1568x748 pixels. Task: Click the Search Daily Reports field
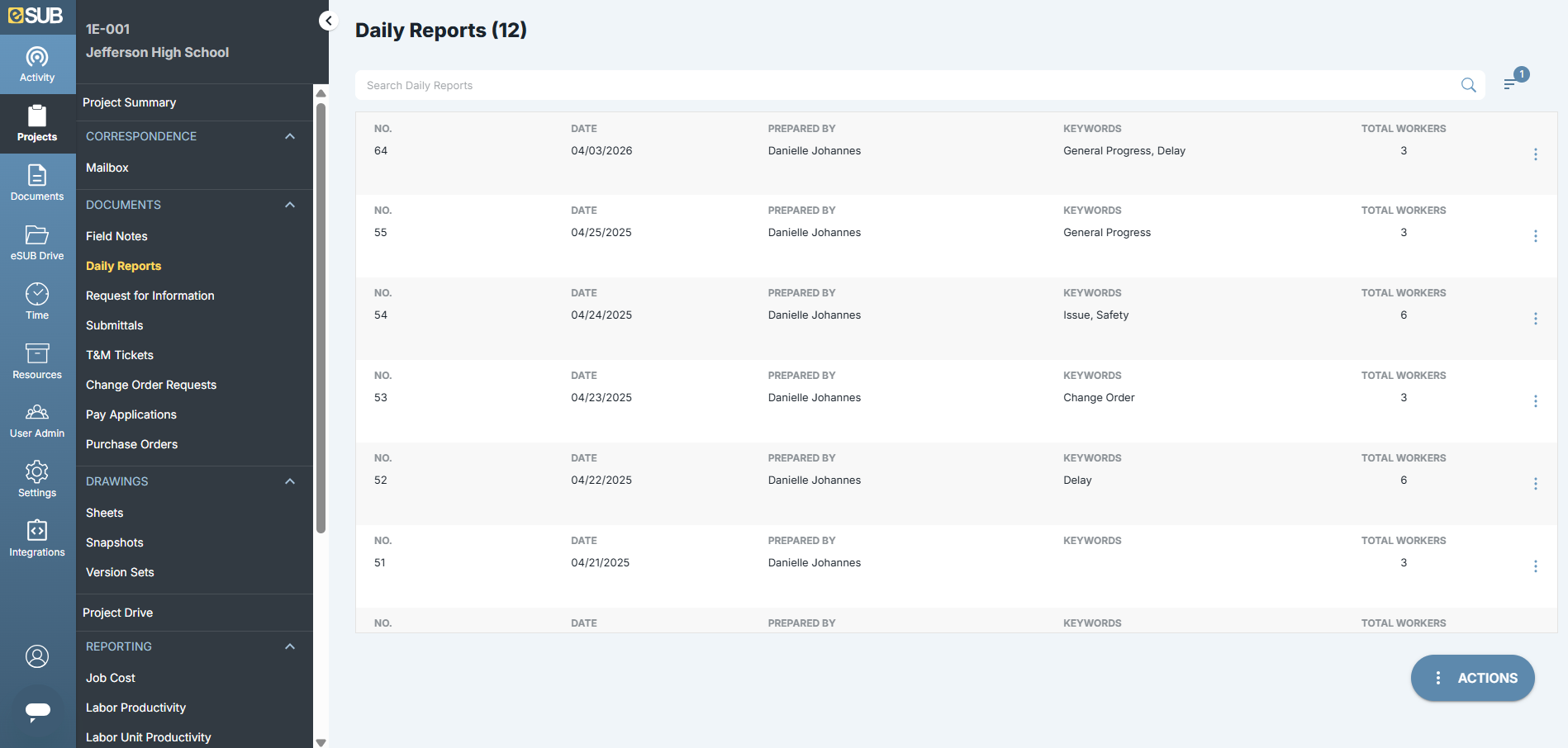tap(744, 85)
